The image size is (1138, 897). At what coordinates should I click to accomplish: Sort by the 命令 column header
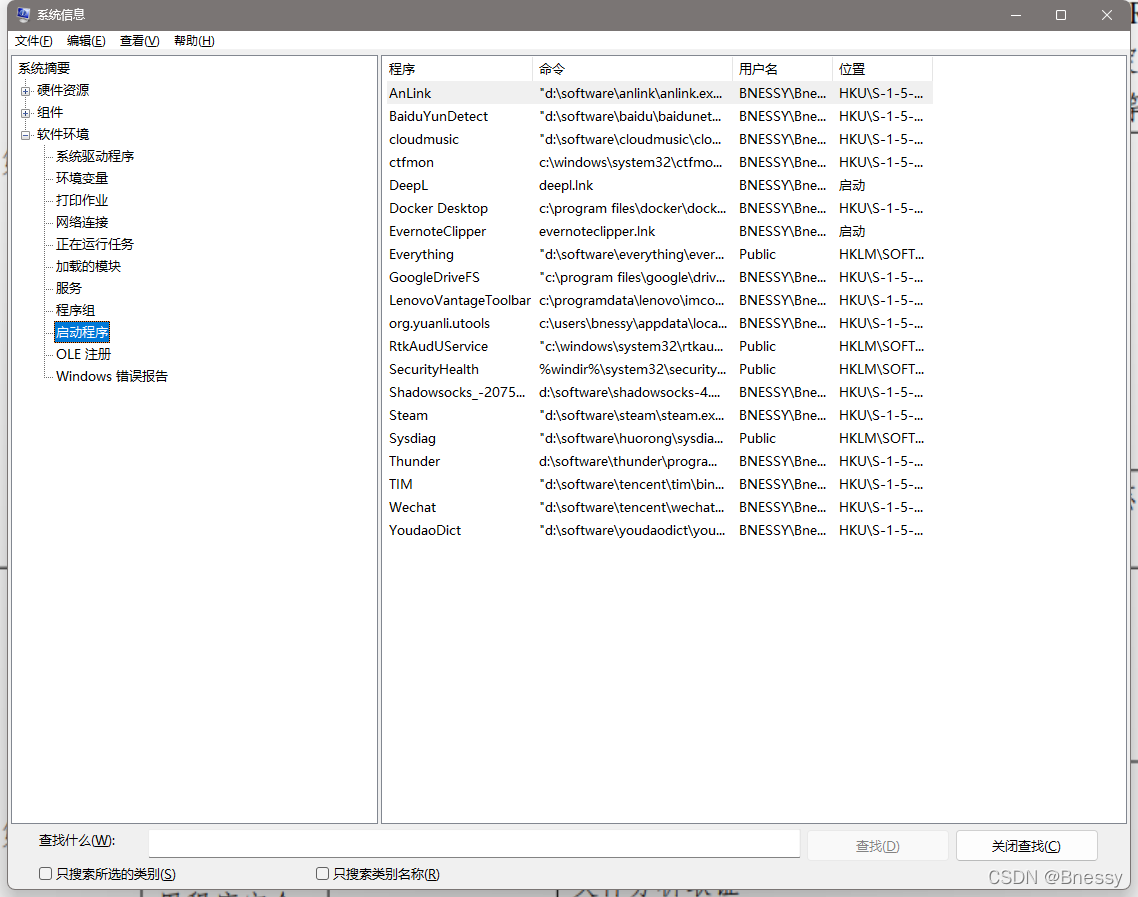(x=632, y=69)
